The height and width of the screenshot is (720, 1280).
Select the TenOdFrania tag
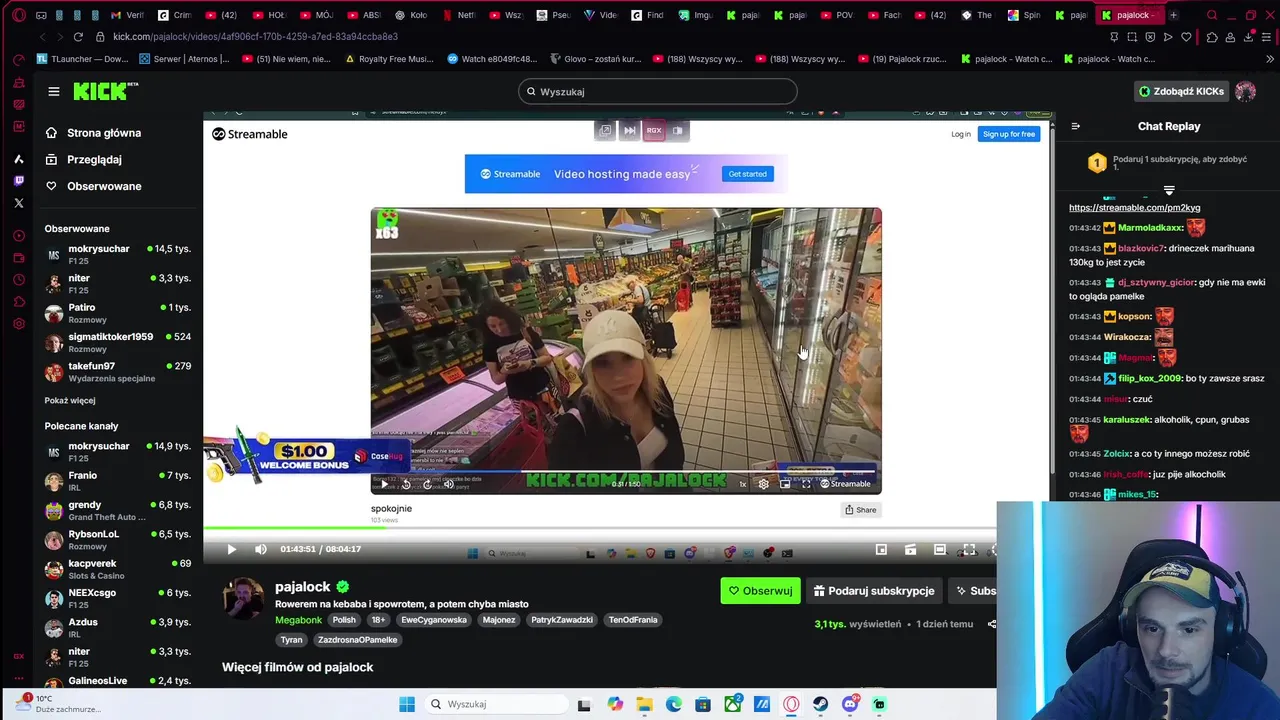pos(633,620)
